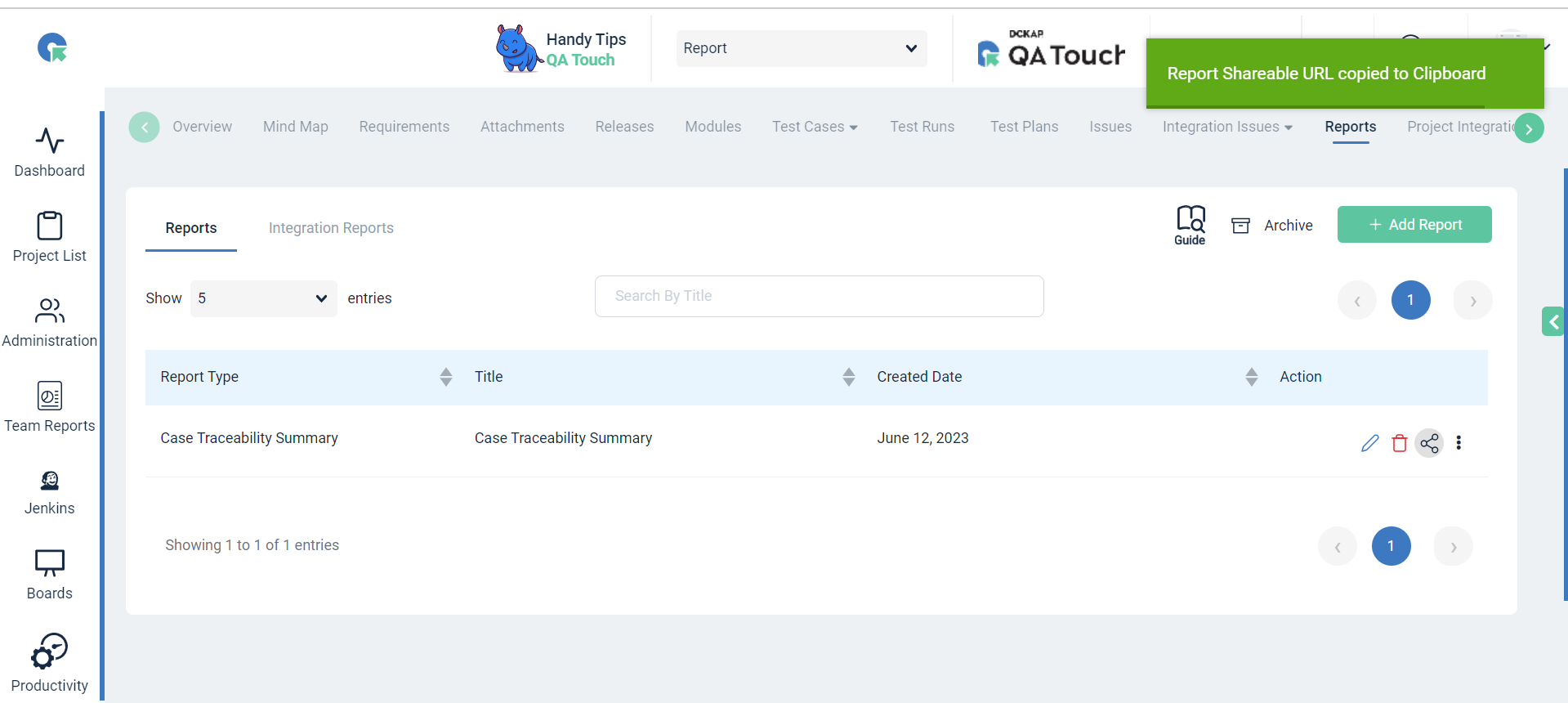Image resolution: width=1568 pixels, height=703 pixels.
Task: Click the Add Report button
Action: coord(1414,225)
